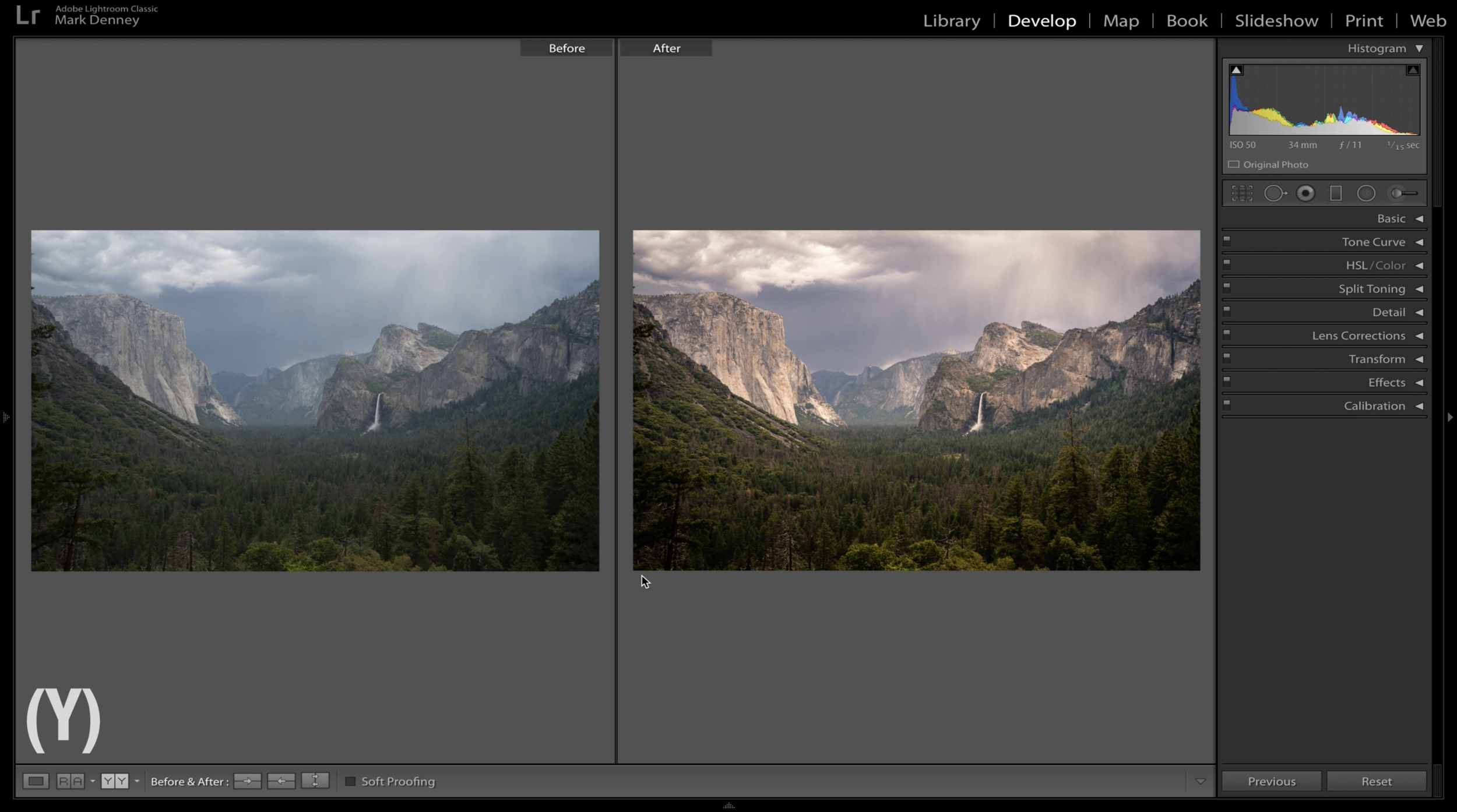This screenshot has height=812, width=1457.
Task: Click the Lightroom Lr logo
Action: point(27,15)
